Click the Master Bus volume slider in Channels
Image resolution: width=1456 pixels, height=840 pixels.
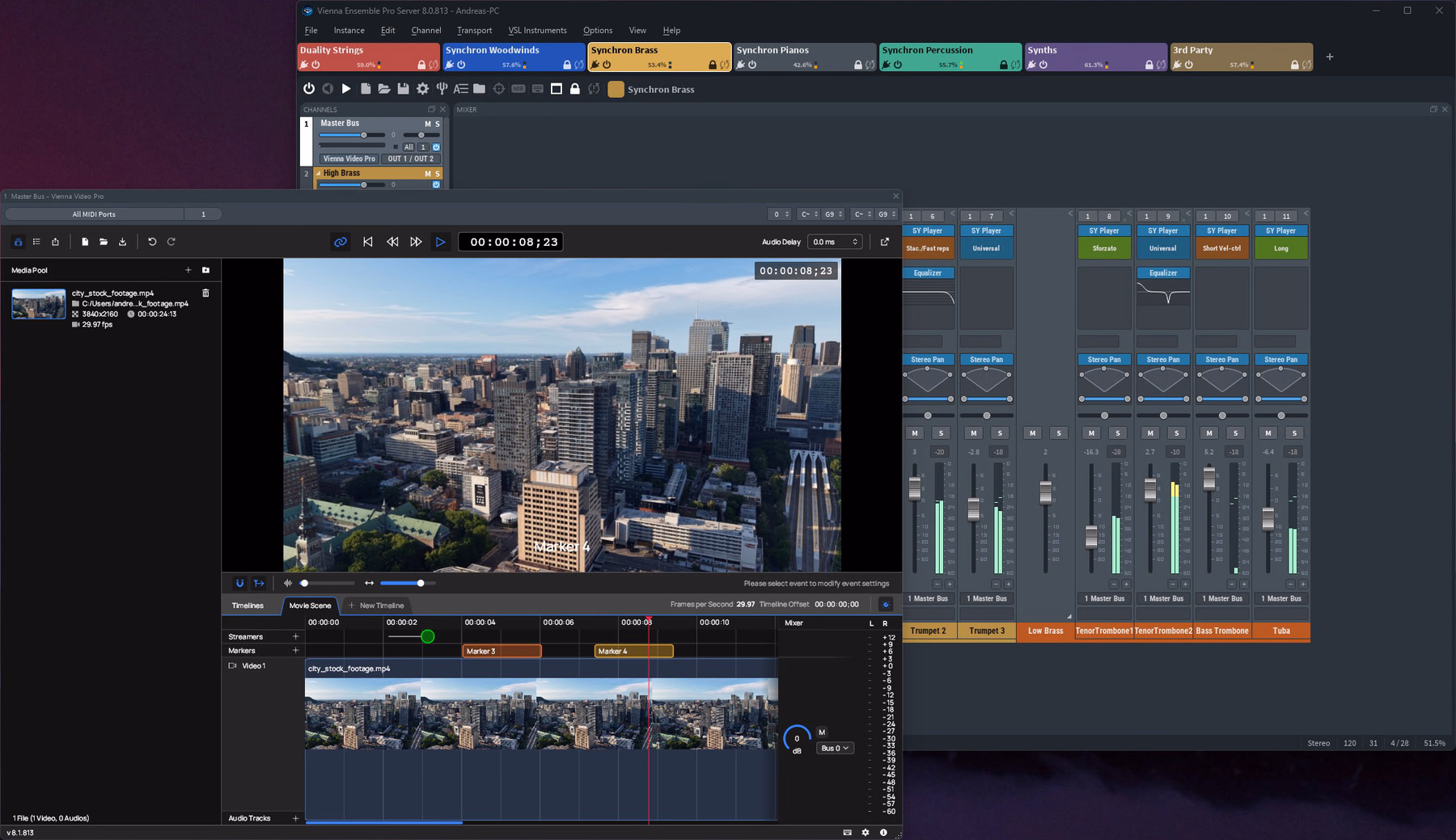pos(353,135)
